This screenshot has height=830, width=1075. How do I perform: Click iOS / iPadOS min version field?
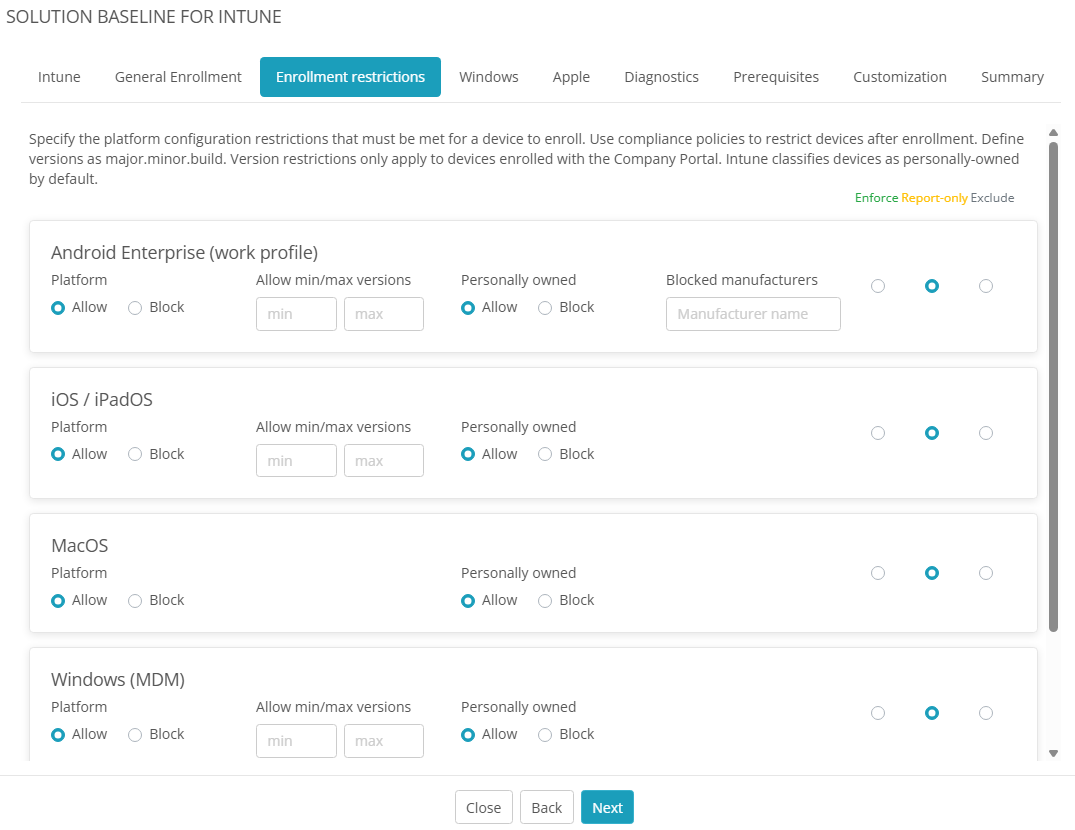click(x=296, y=461)
